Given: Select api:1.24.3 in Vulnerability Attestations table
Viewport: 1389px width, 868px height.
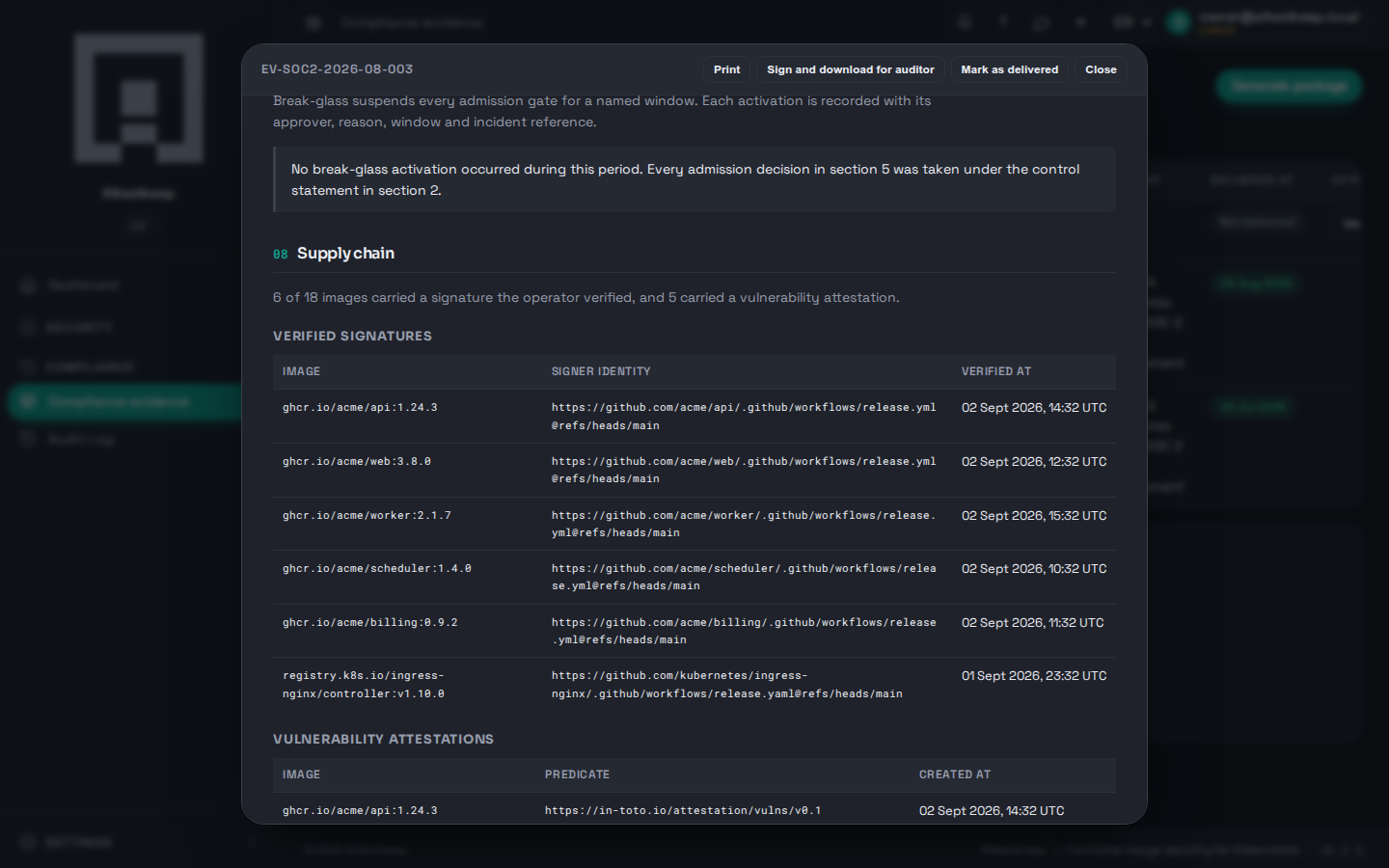Looking at the screenshot, I should 360,811.
